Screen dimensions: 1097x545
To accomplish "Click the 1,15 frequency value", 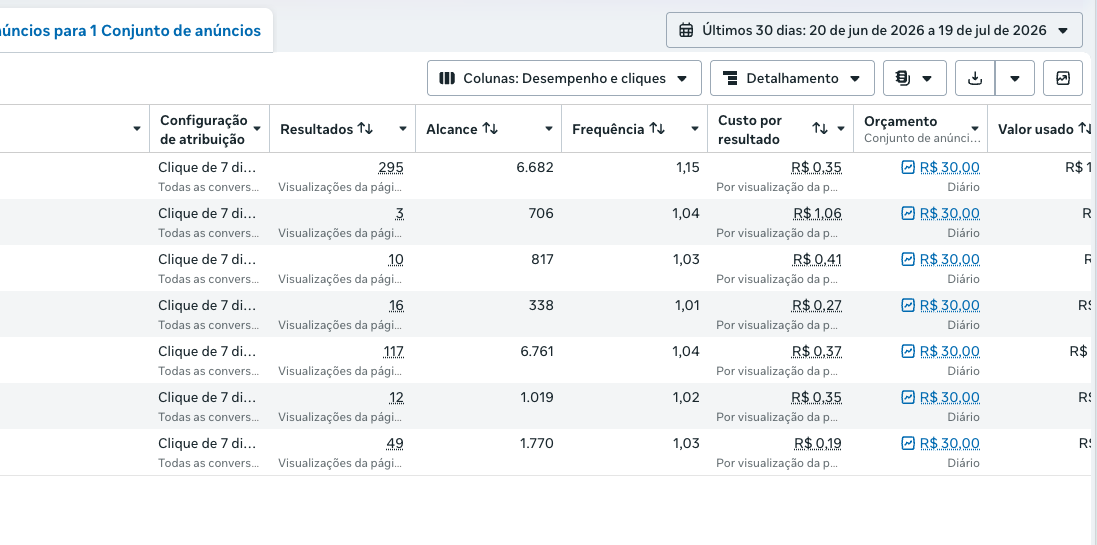I will click(x=688, y=167).
